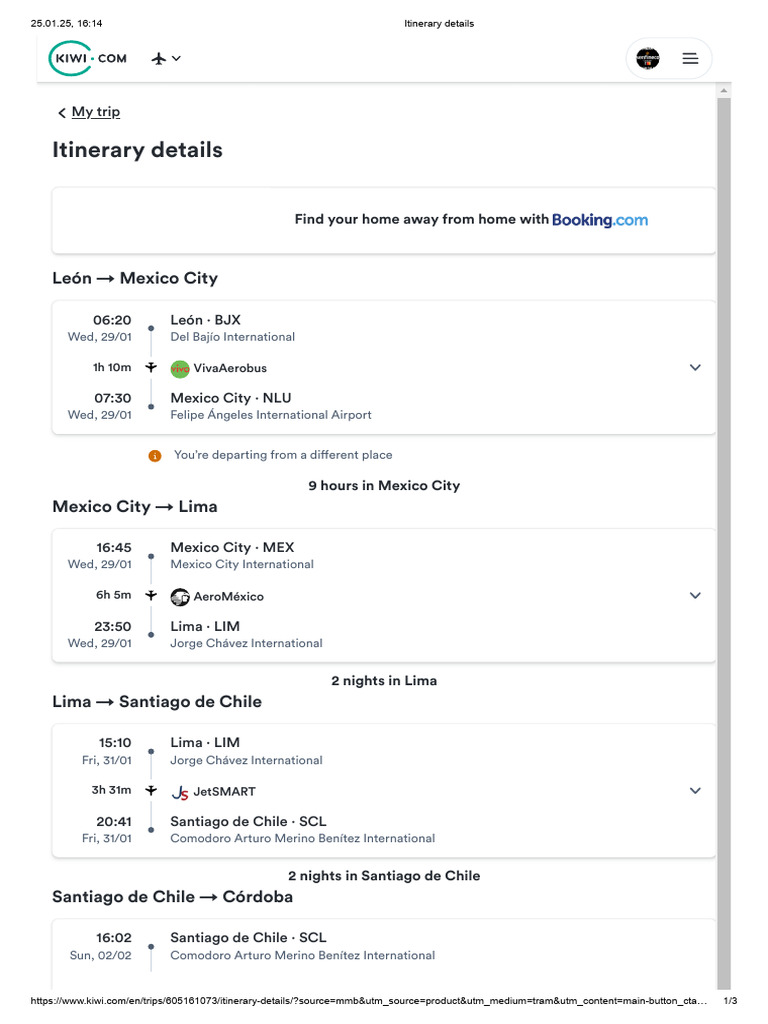Expand the JetSMART flight details
768x1024 pixels.
click(x=695, y=791)
